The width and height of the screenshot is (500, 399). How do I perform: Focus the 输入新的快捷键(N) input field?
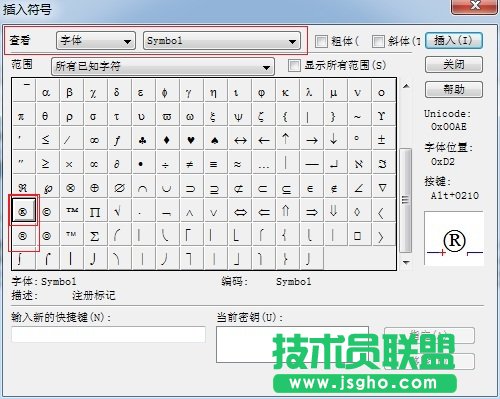[108, 334]
